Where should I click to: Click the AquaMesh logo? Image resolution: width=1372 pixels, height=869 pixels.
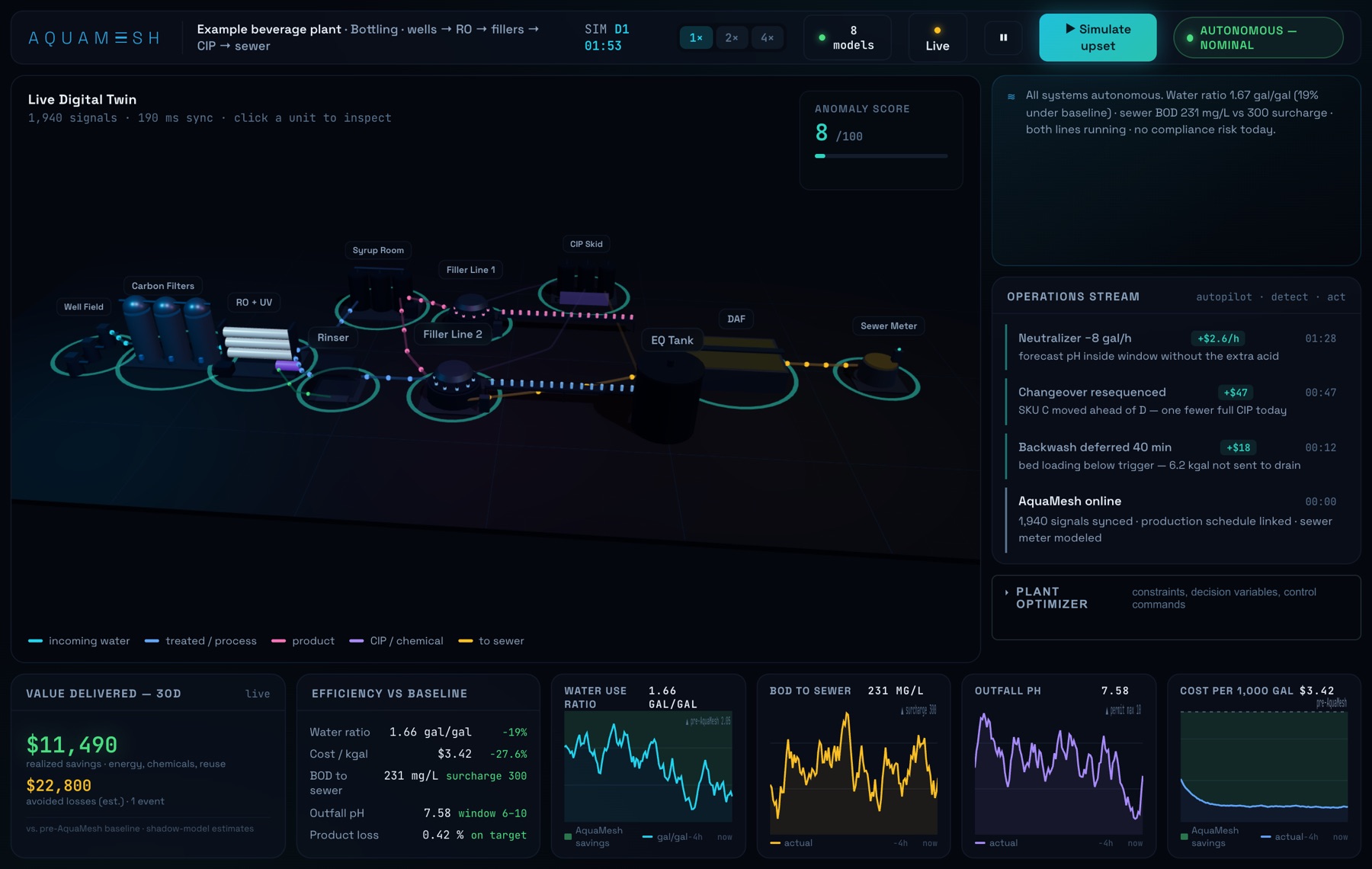[95, 38]
